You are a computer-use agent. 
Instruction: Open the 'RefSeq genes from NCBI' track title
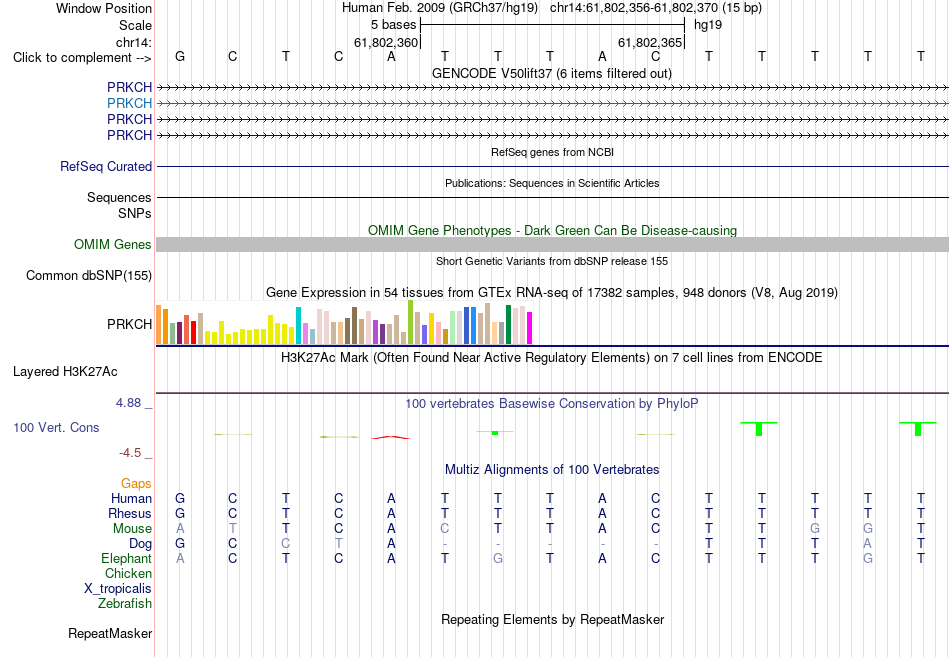[552, 152]
